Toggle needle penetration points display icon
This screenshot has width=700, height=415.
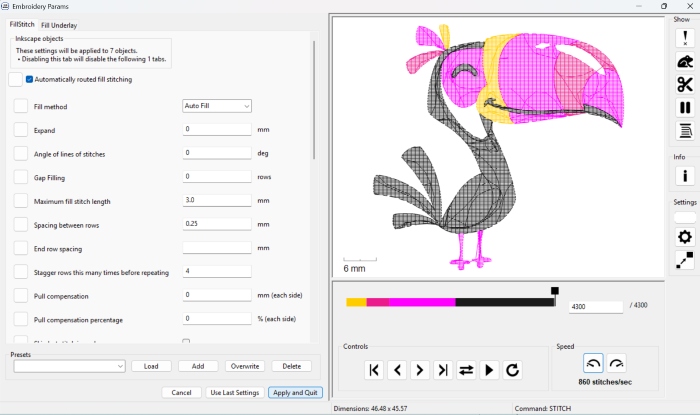[x=684, y=39]
